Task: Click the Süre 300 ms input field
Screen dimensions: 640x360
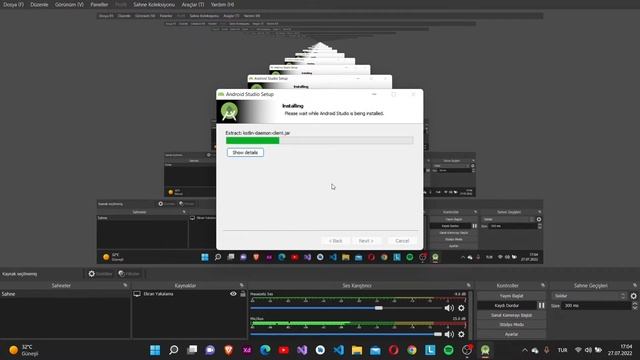Action: (597, 306)
